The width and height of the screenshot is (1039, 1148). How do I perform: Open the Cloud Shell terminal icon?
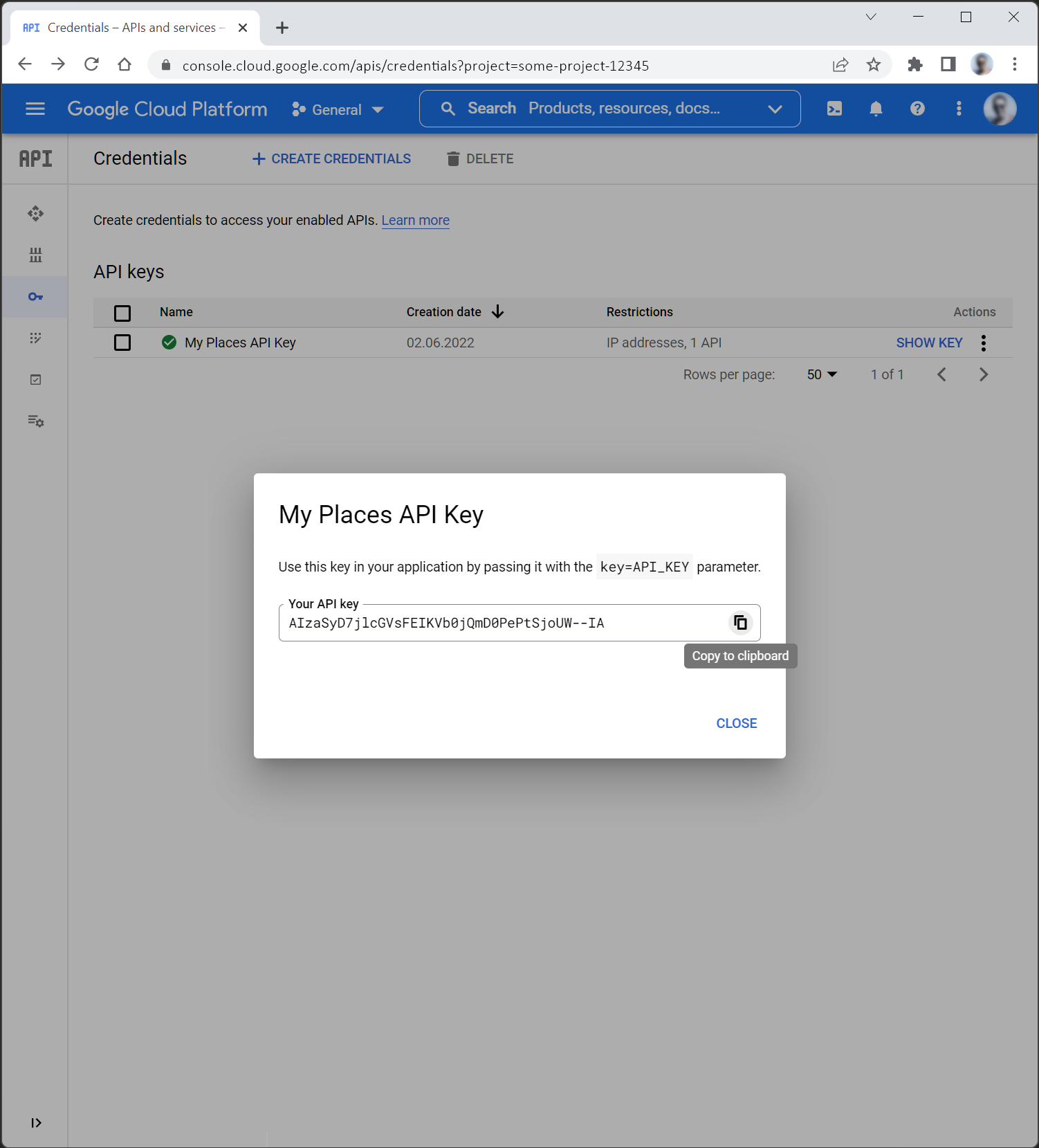pyautogui.click(x=834, y=109)
